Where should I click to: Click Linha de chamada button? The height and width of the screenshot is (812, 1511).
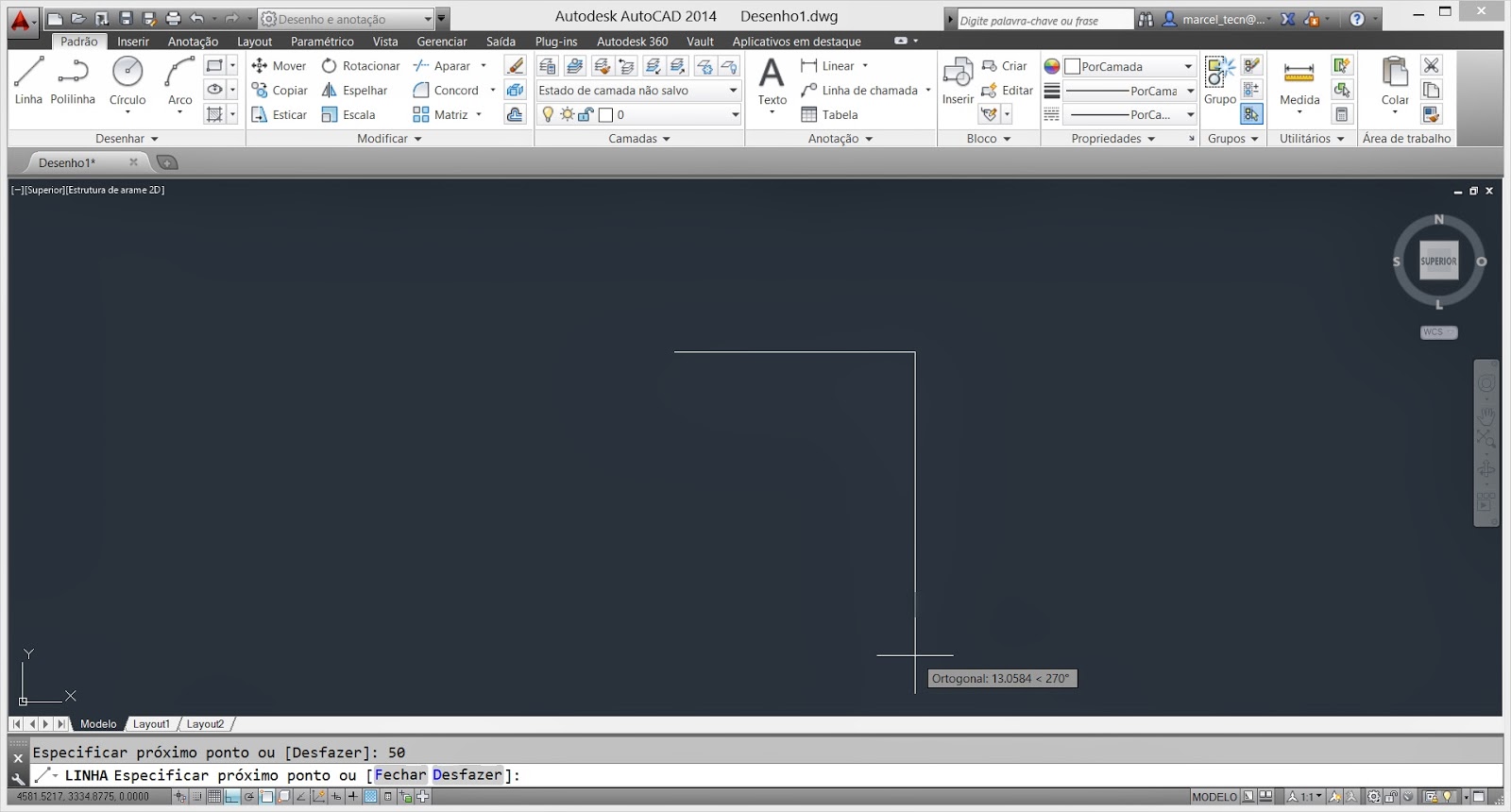pyautogui.click(x=859, y=91)
